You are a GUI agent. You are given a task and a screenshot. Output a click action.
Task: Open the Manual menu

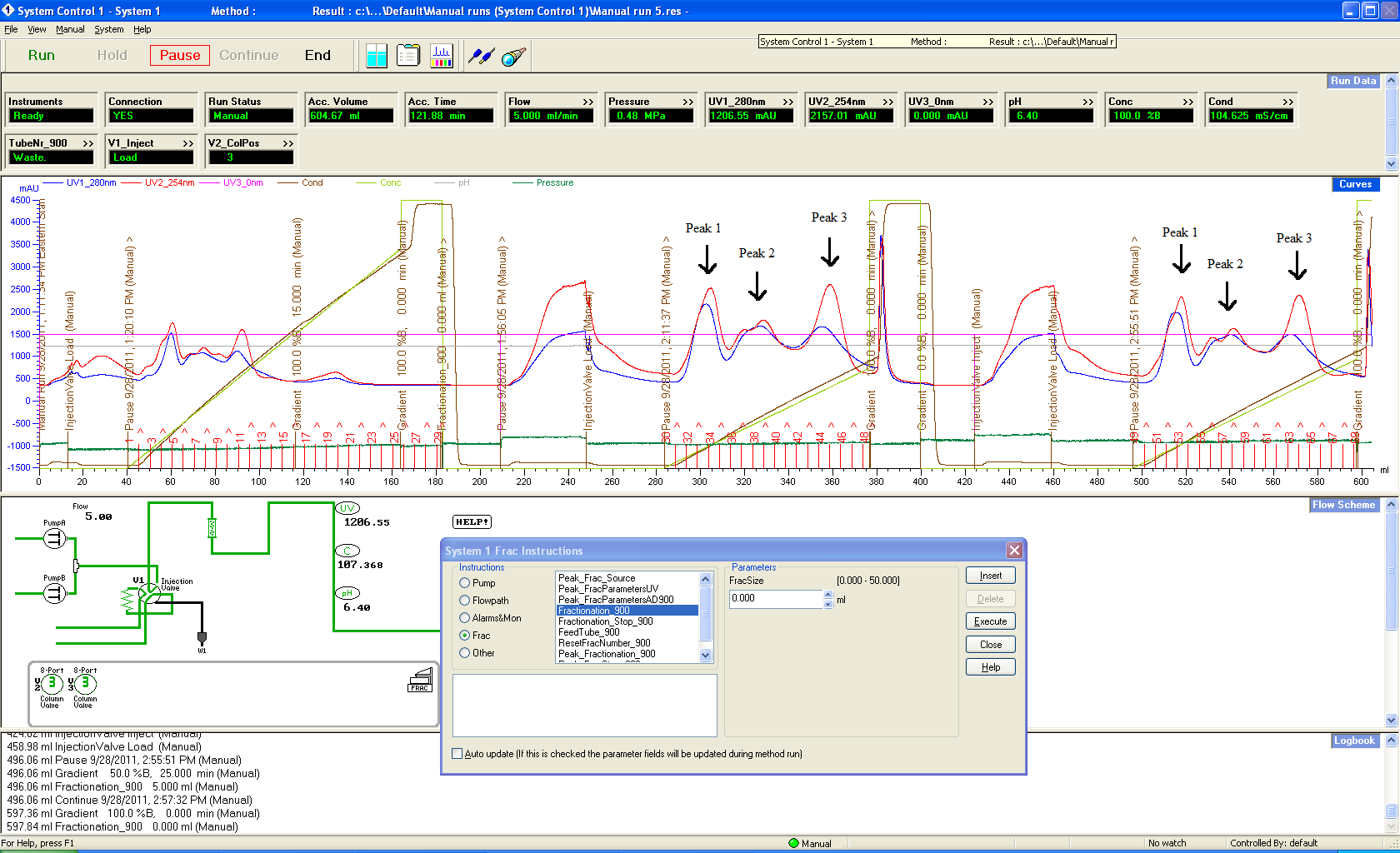(70, 29)
